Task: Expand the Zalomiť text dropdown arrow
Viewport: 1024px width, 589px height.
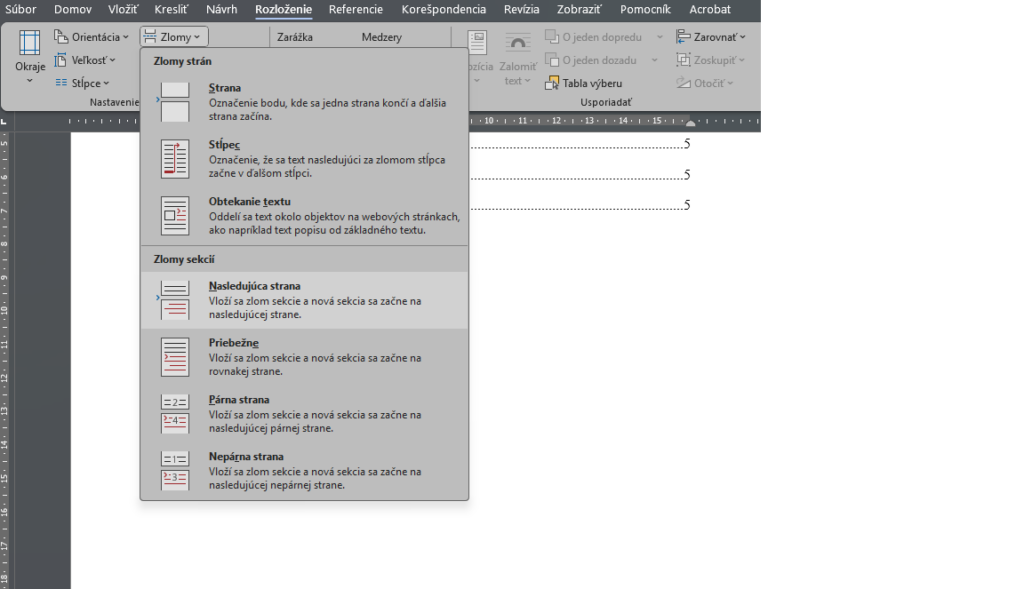Action: [527, 81]
